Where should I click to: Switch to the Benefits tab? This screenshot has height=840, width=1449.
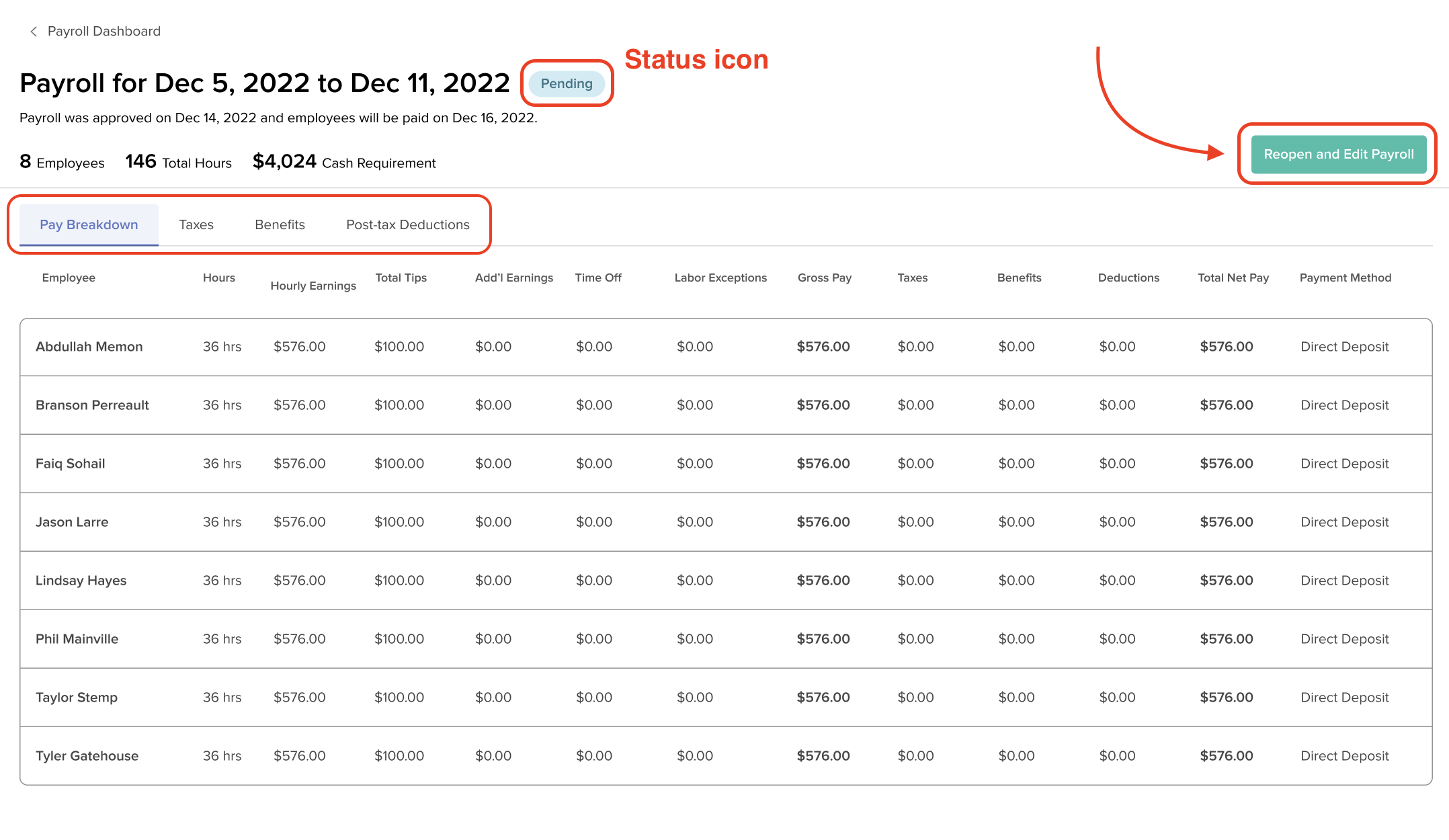coord(279,224)
